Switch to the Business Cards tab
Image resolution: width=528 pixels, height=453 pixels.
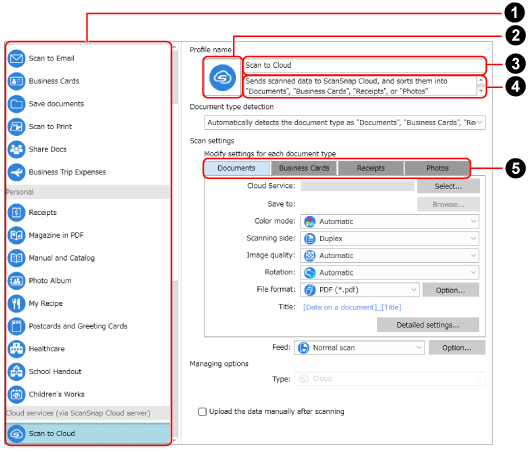click(304, 168)
